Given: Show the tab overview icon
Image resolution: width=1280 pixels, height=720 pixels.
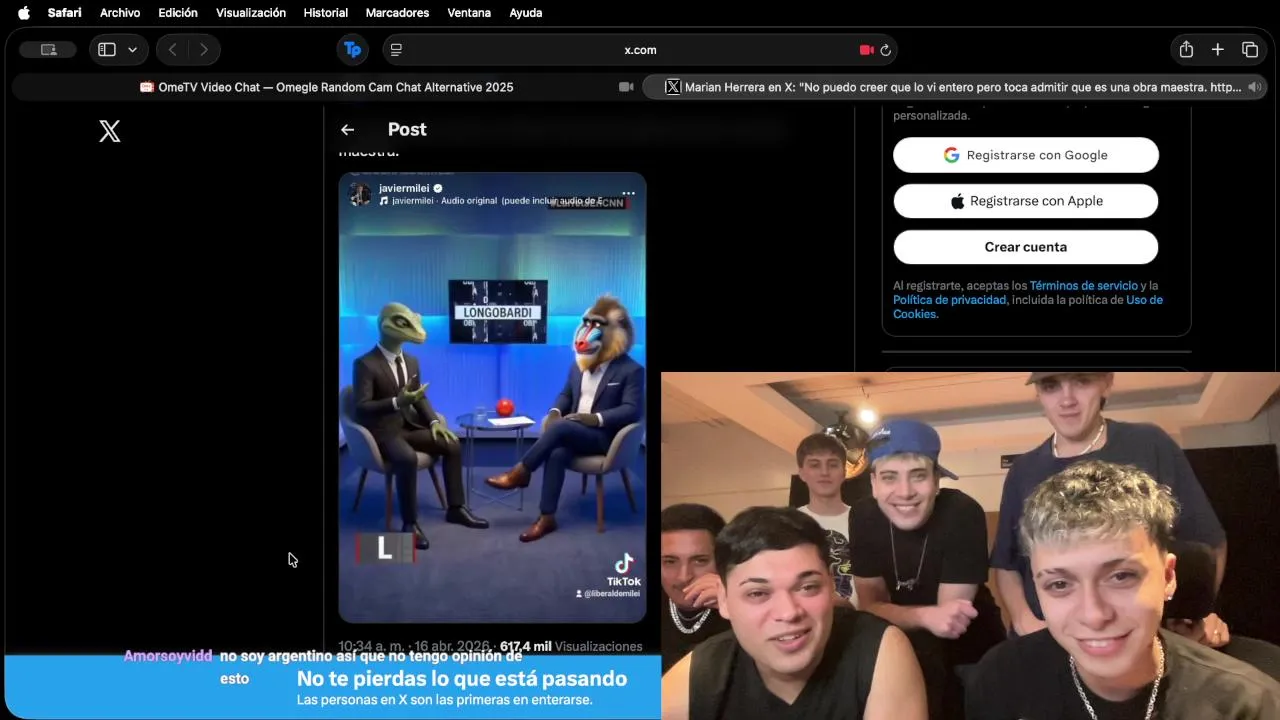Looking at the screenshot, I should point(1250,50).
